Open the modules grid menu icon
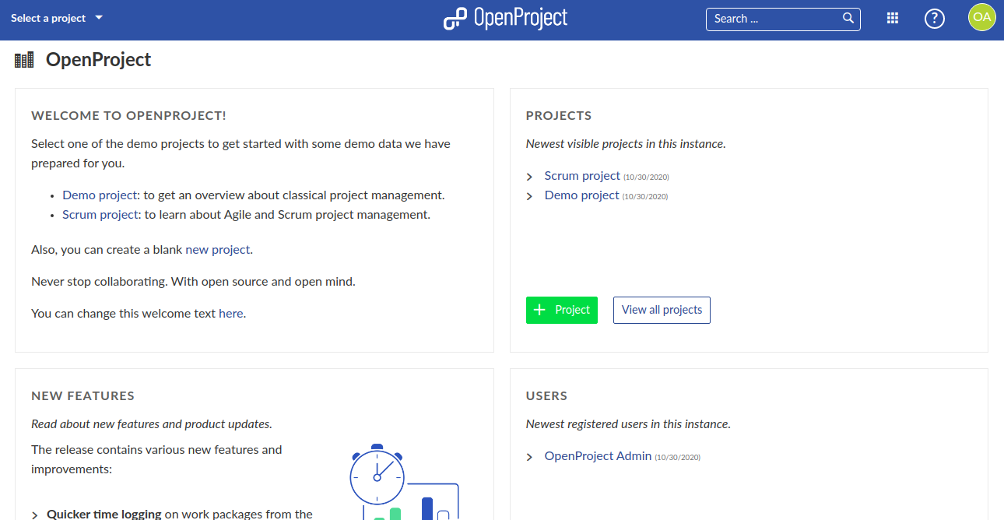The height and width of the screenshot is (520, 1004). pyautogui.click(x=893, y=18)
